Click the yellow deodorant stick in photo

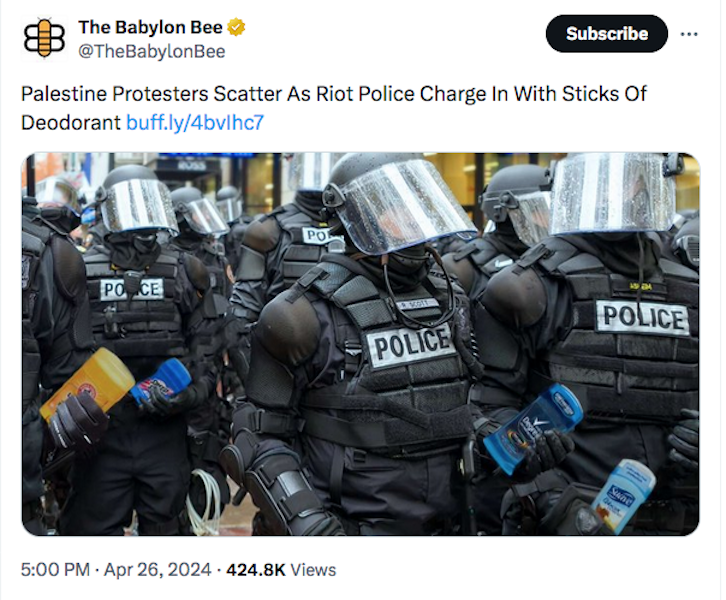[87, 383]
